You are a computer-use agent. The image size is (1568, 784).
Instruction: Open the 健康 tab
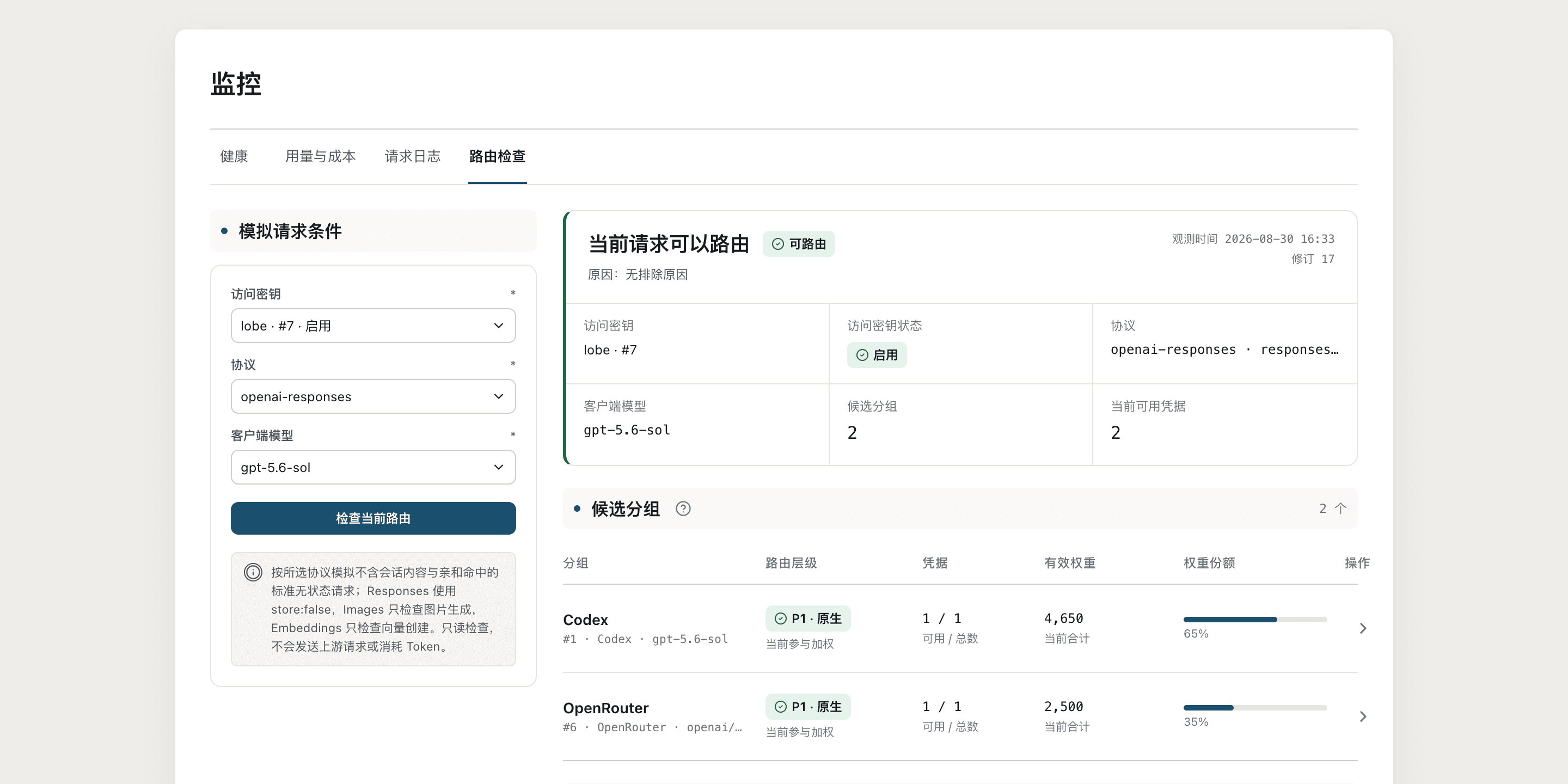coord(234,156)
